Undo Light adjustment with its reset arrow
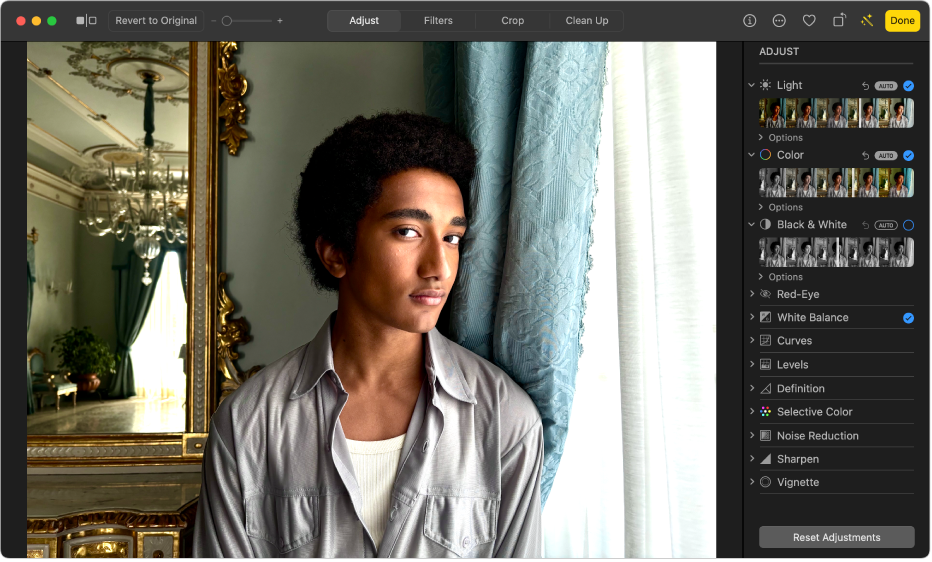 [866, 86]
